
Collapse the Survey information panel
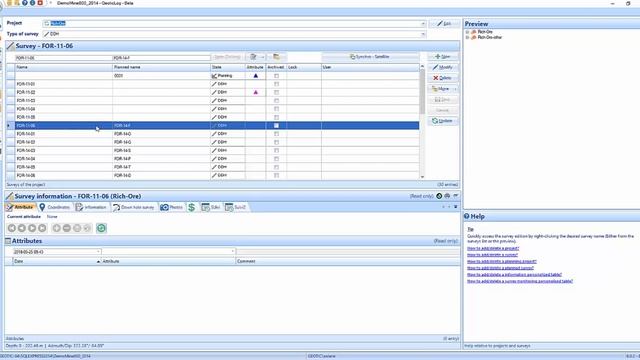456,196
